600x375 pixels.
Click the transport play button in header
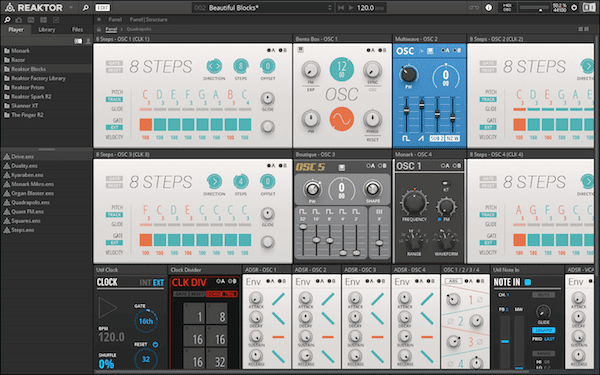point(351,8)
